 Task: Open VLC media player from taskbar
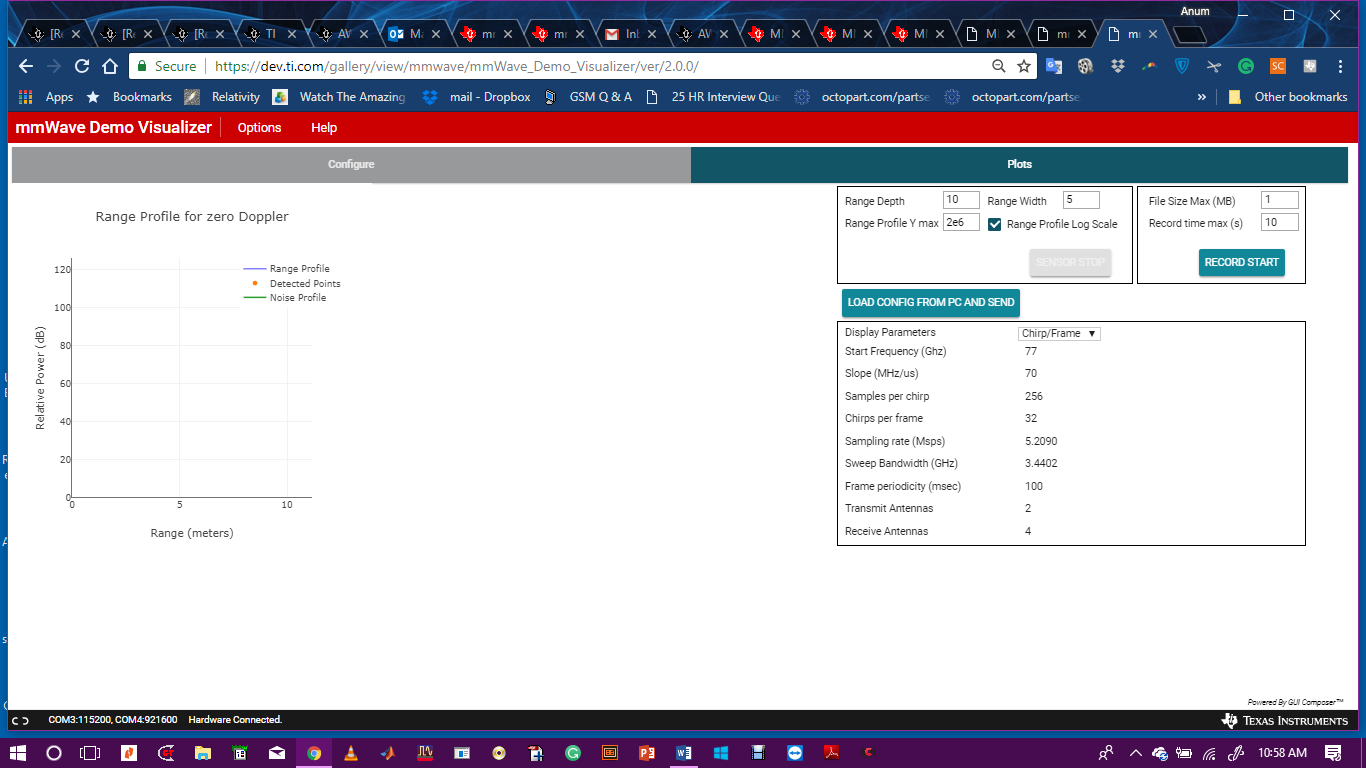click(350, 752)
